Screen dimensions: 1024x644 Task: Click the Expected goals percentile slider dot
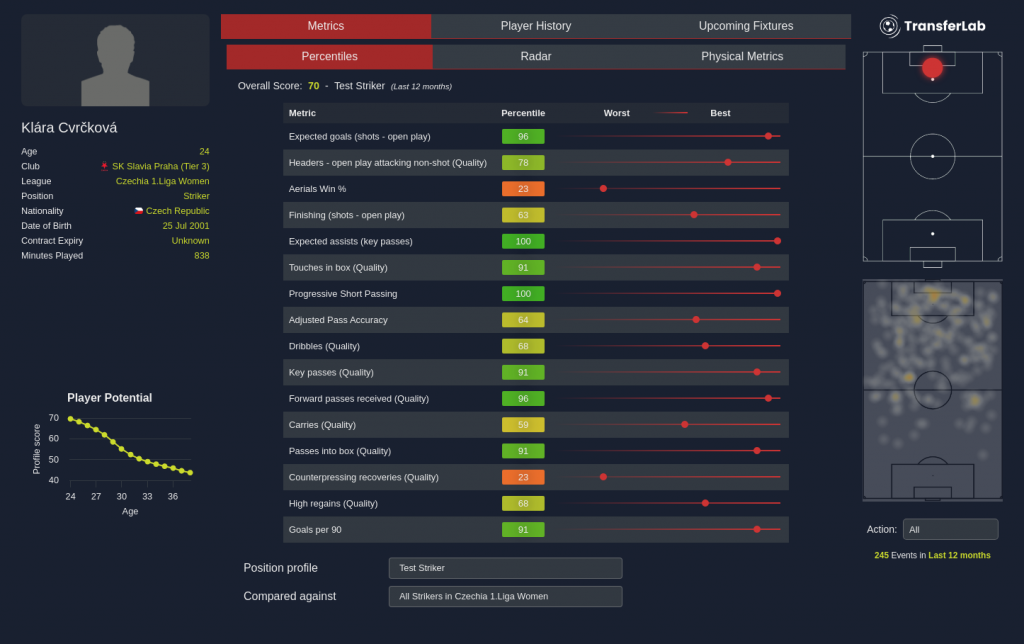point(768,136)
